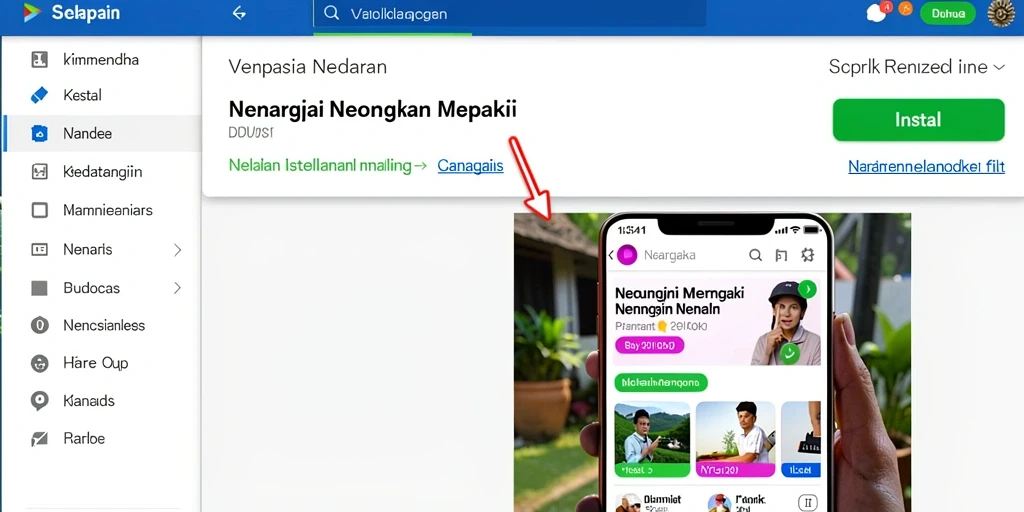Open the profile avatar menu

point(1001,13)
